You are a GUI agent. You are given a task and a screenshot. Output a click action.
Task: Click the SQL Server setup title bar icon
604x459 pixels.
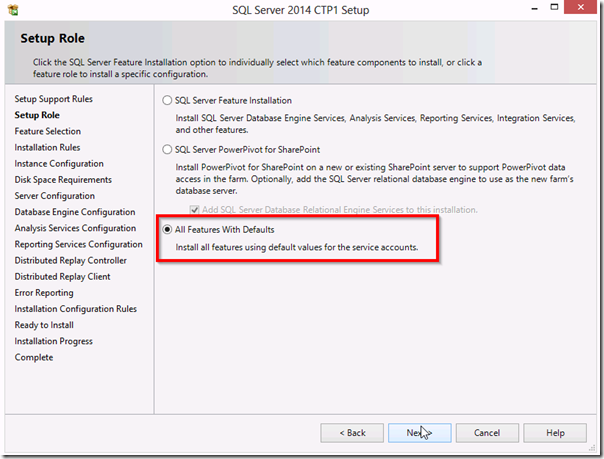click(13, 10)
